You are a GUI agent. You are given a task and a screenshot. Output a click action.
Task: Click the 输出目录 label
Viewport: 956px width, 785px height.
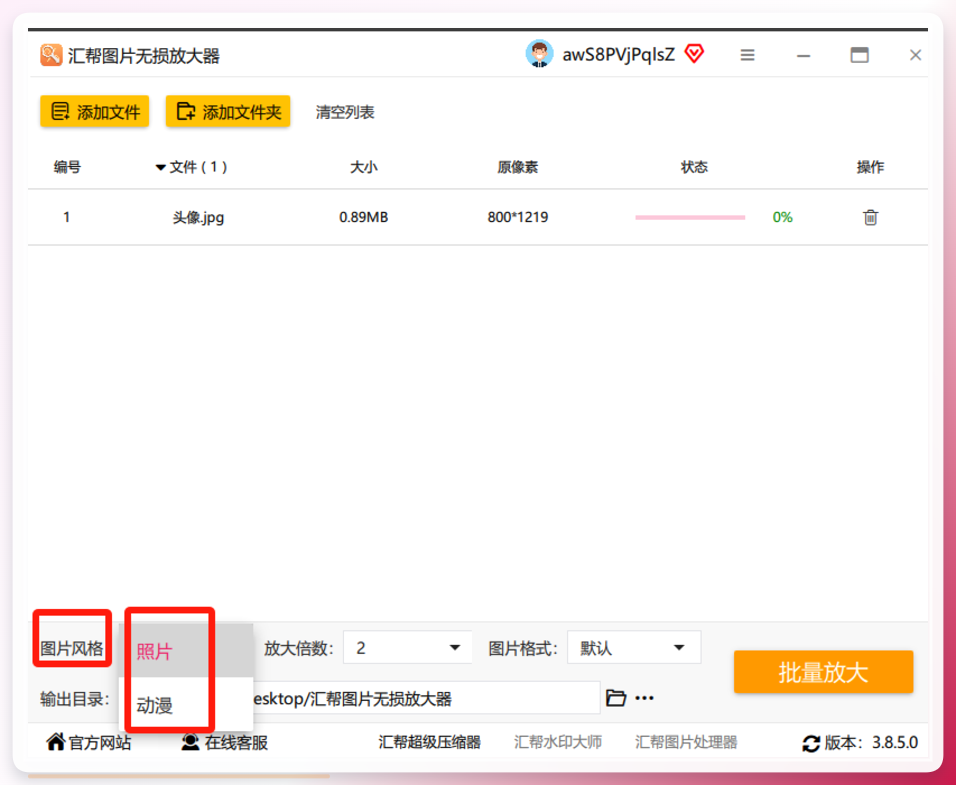coord(74,698)
